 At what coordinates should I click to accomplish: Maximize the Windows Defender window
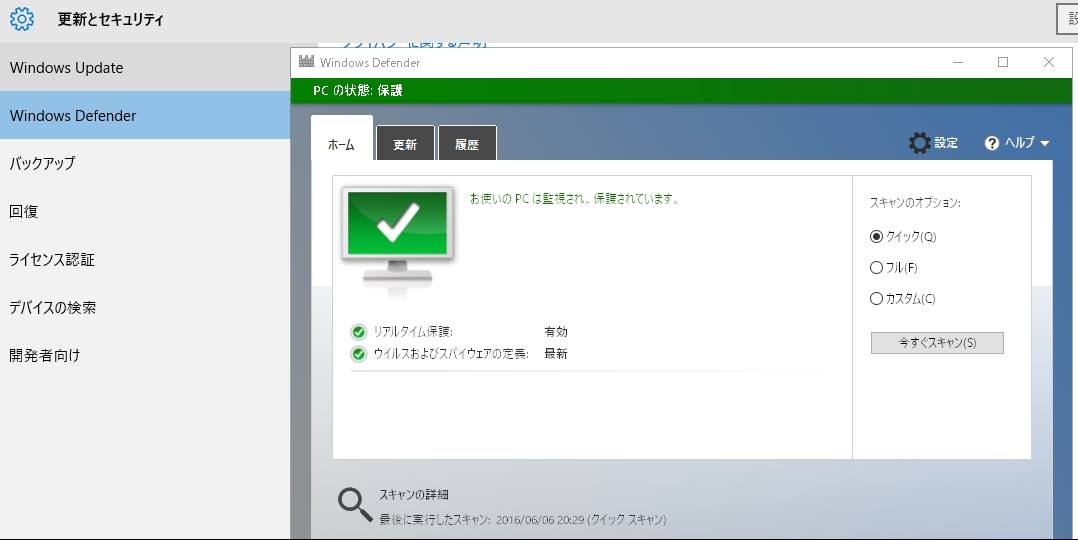[1003, 62]
